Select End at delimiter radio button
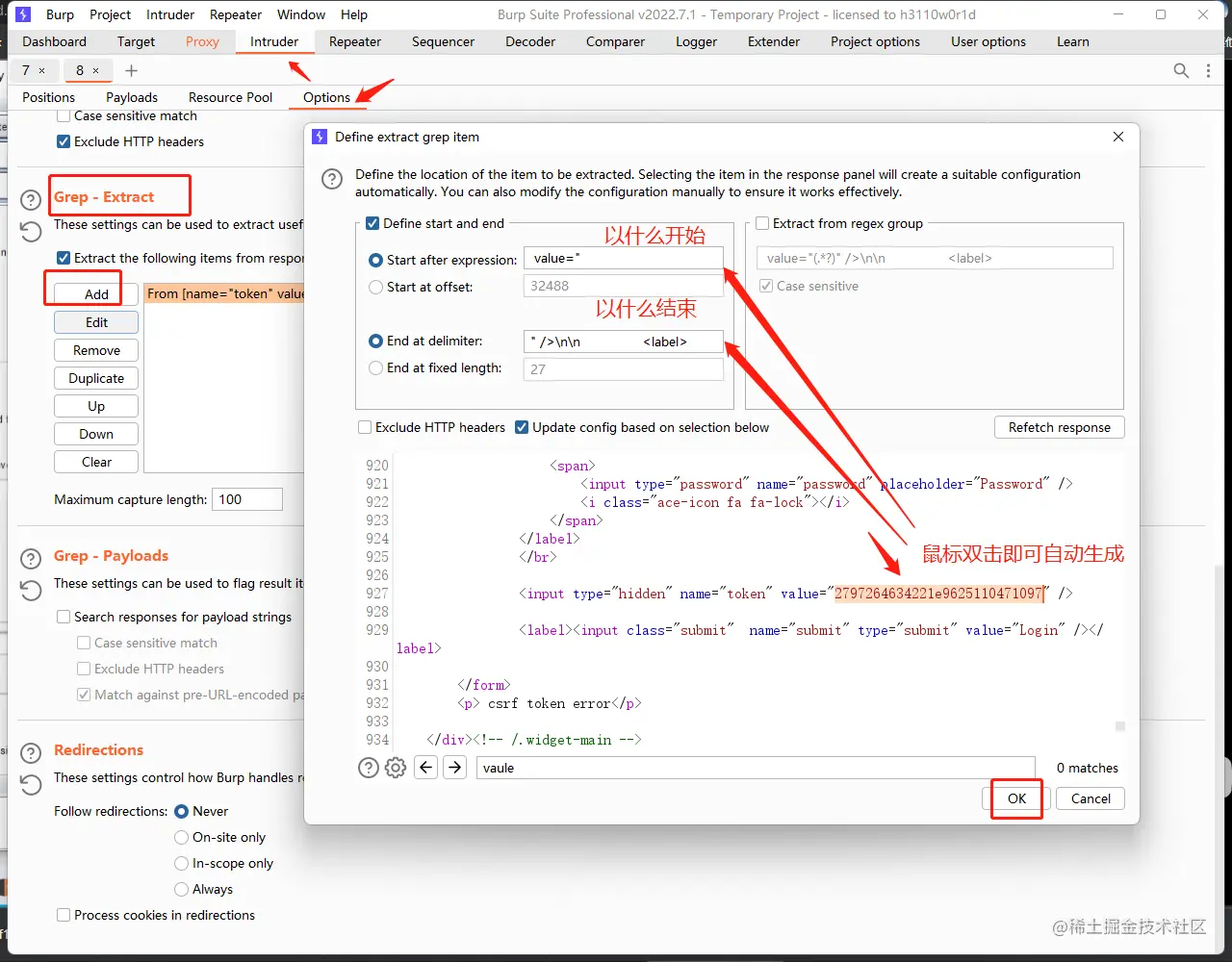The height and width of the screenshot is (962, 1232). coord(376,341)
